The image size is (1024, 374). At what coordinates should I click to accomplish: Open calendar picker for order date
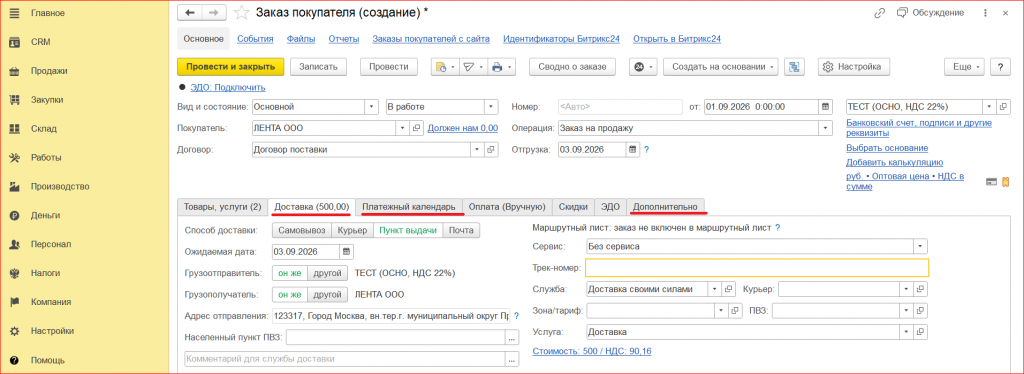click(825, 107)
